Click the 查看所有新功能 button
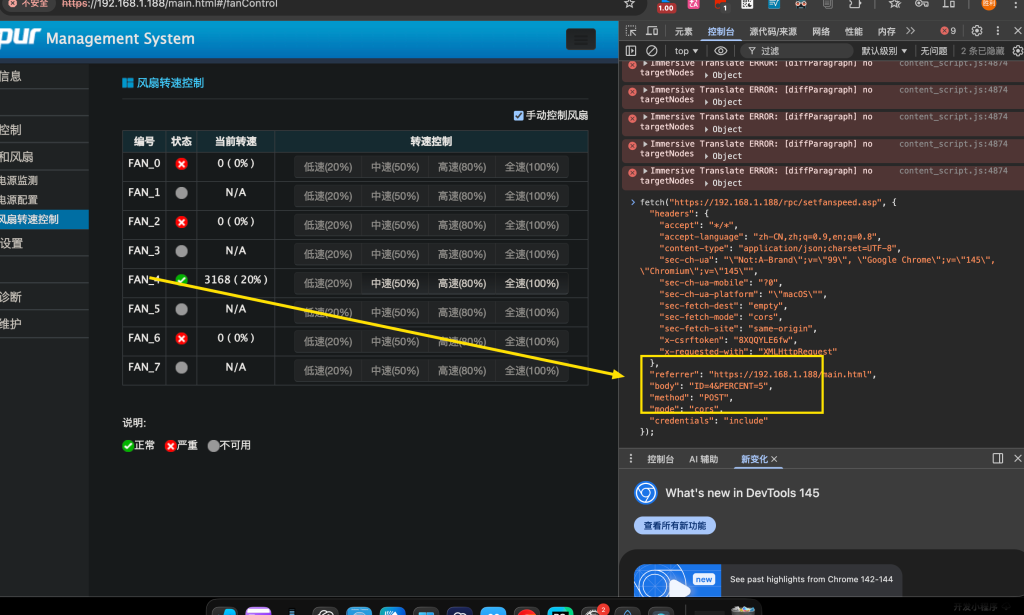 pyautogui.click(x=674, y=525)
